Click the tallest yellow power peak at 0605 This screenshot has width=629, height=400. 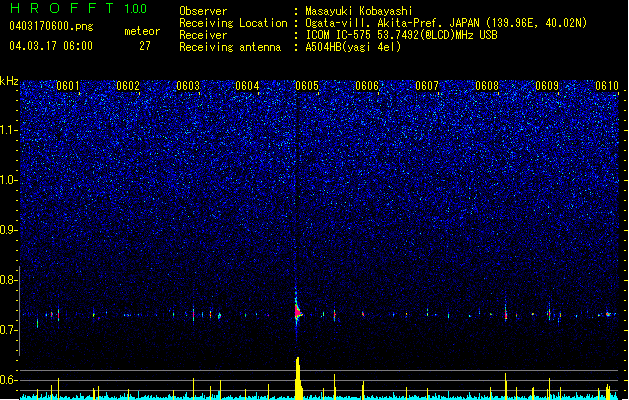(298, 378)
